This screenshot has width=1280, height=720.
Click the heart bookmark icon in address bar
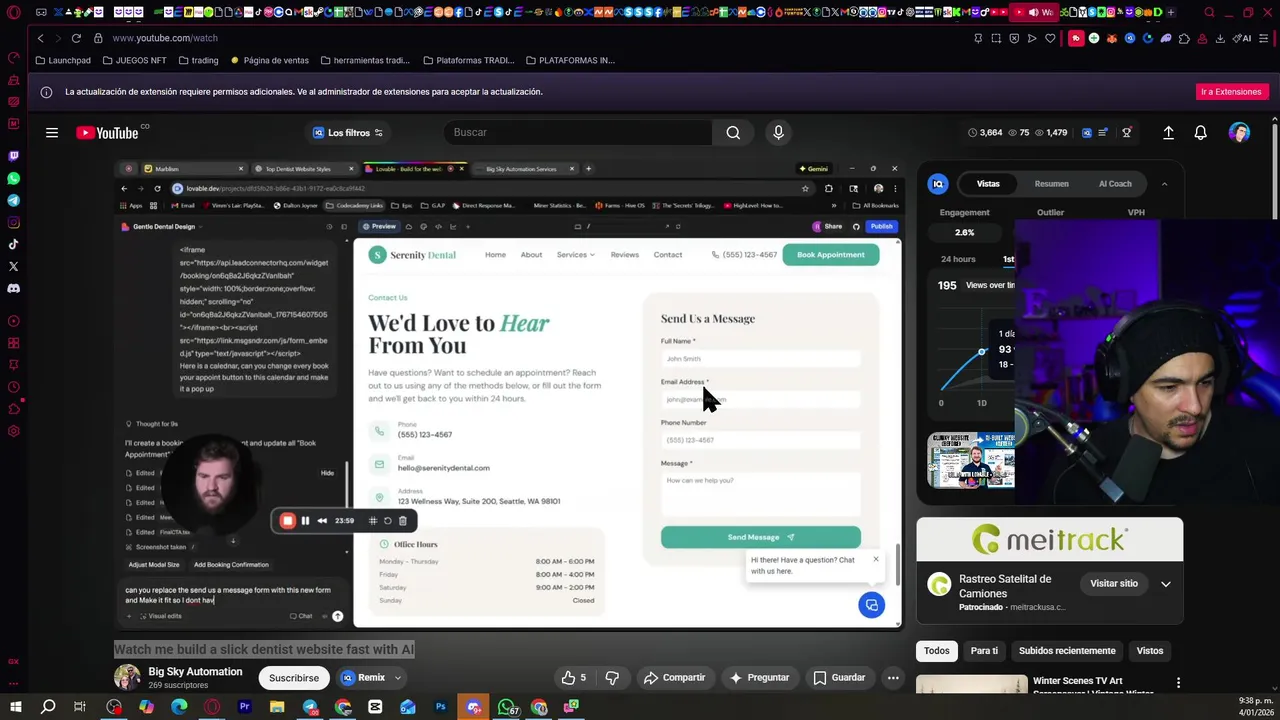coord(1050,38)
